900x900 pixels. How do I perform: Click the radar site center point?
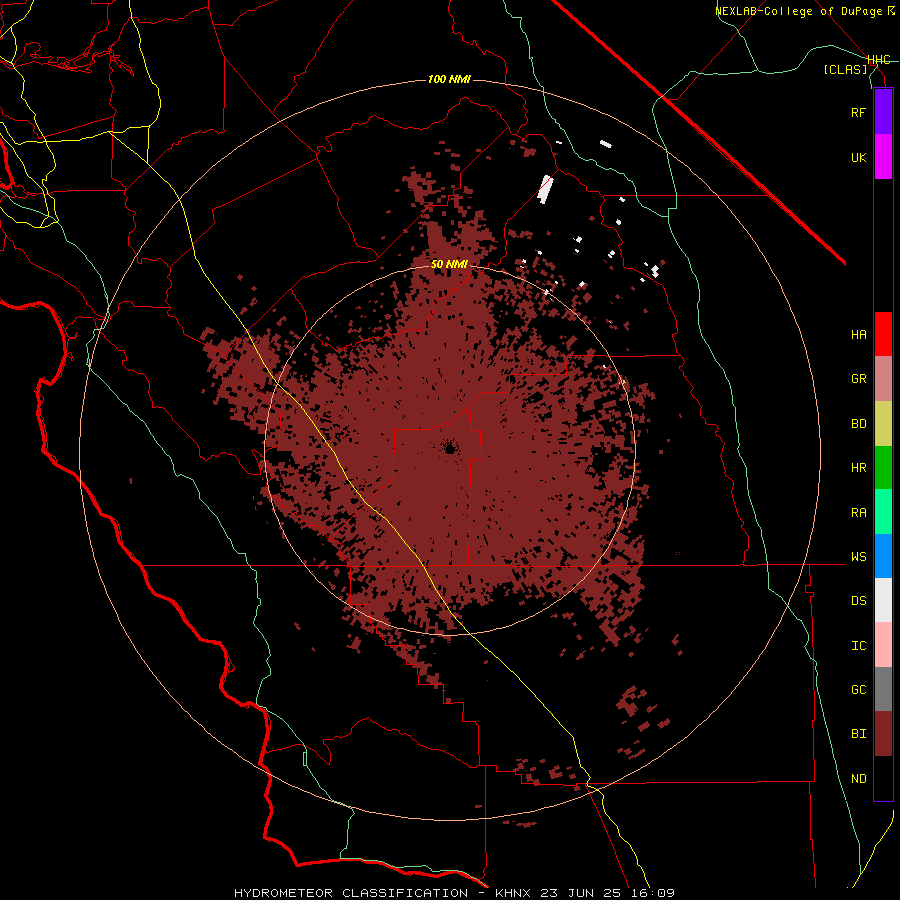click(450, 448)
